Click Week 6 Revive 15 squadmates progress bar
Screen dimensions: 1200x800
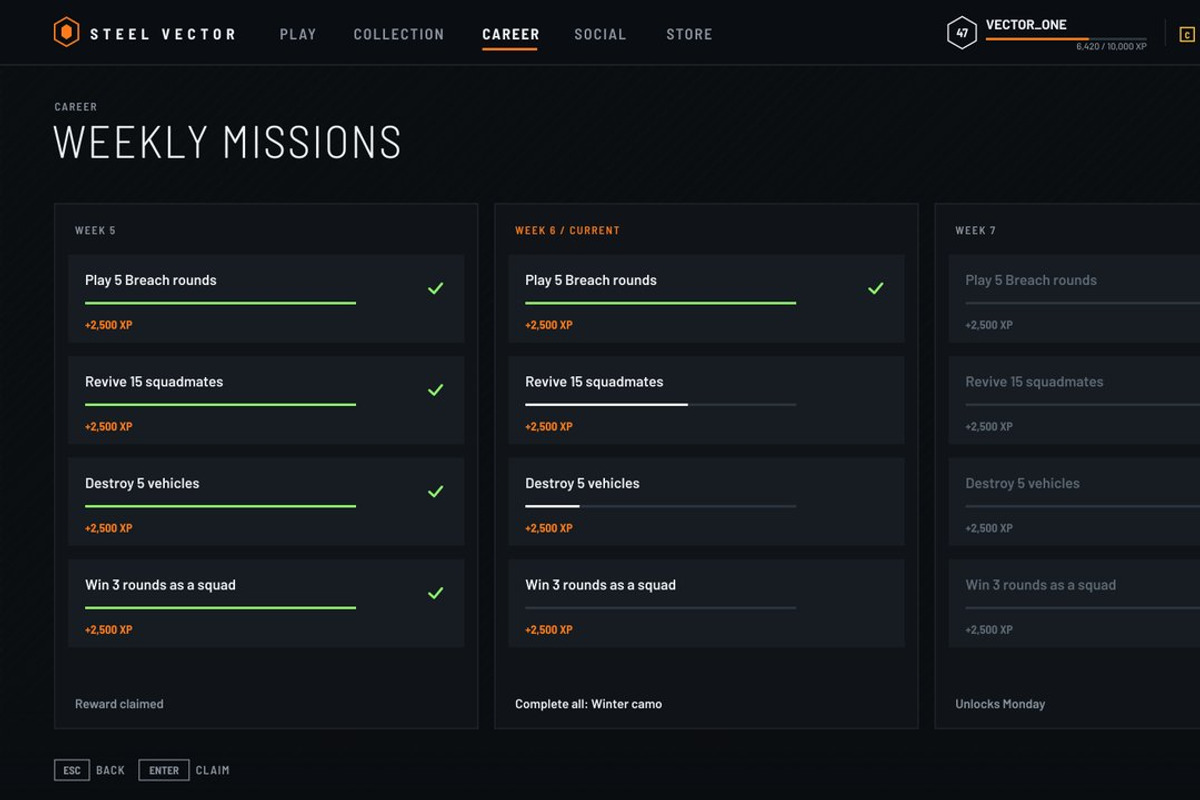pos(661,405)
